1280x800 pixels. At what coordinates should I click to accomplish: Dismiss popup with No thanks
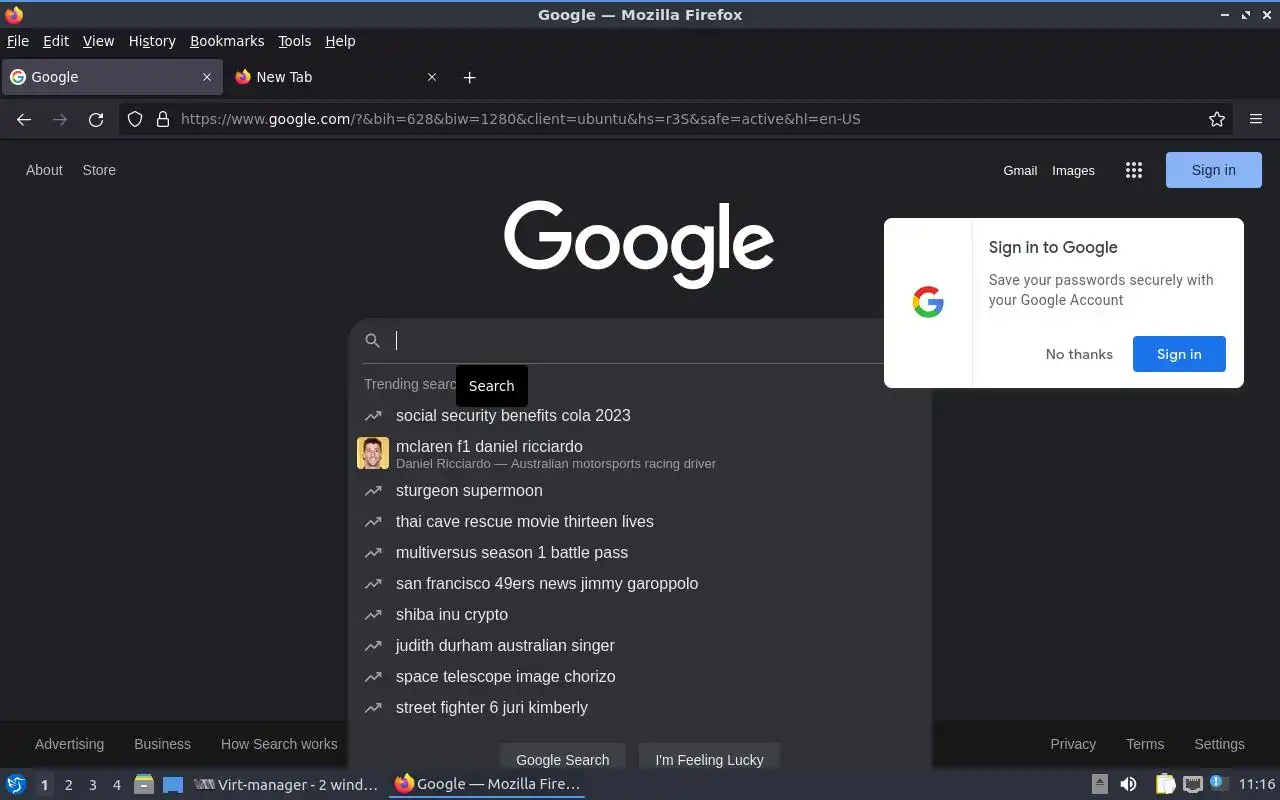1079,354
